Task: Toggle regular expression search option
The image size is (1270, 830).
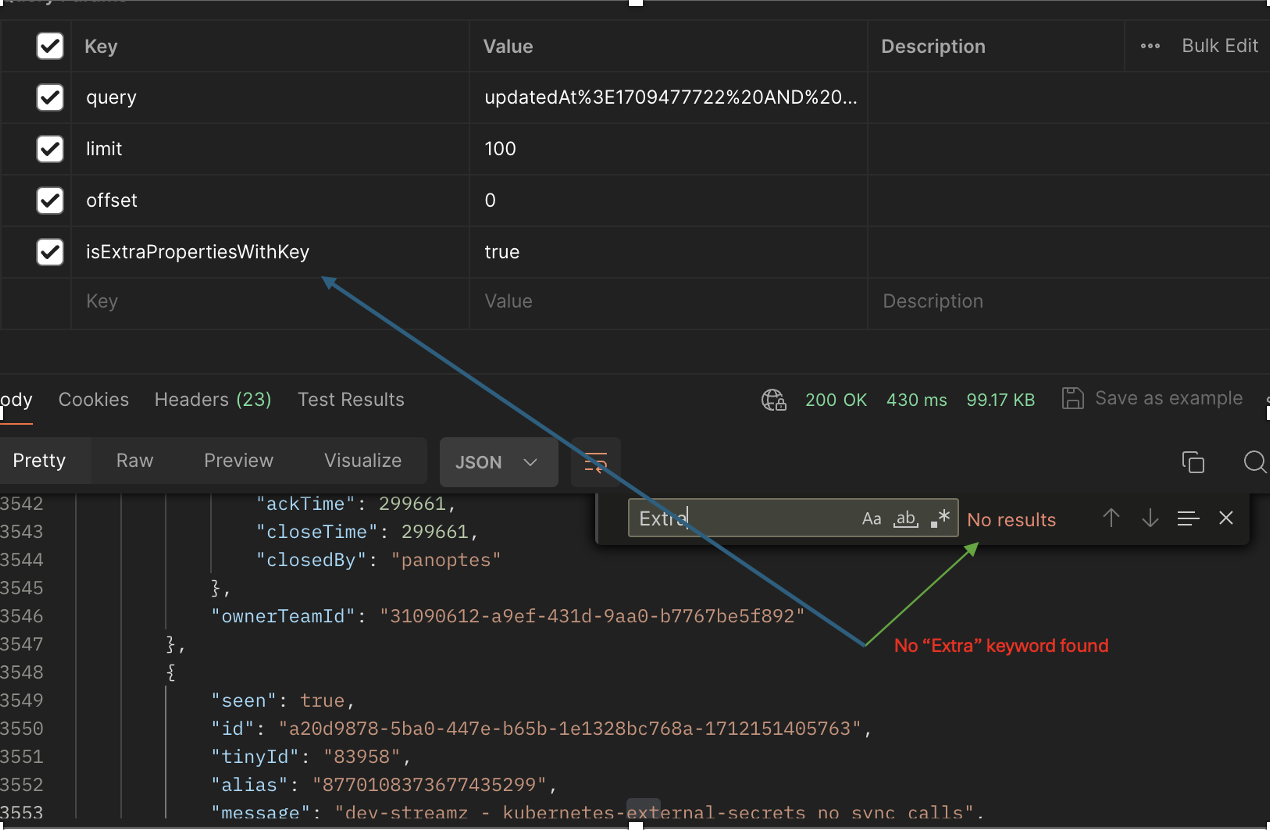Action: [x=940, y=519]
